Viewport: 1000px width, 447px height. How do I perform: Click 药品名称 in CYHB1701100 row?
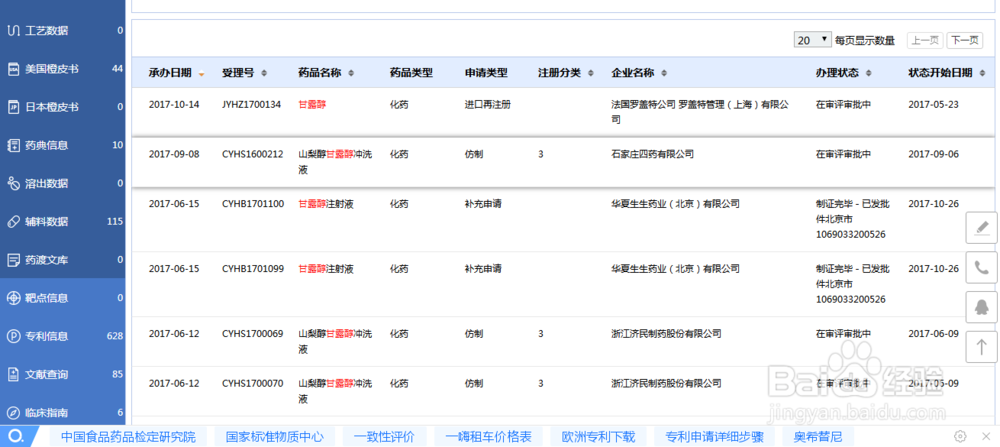pos(326,204)
